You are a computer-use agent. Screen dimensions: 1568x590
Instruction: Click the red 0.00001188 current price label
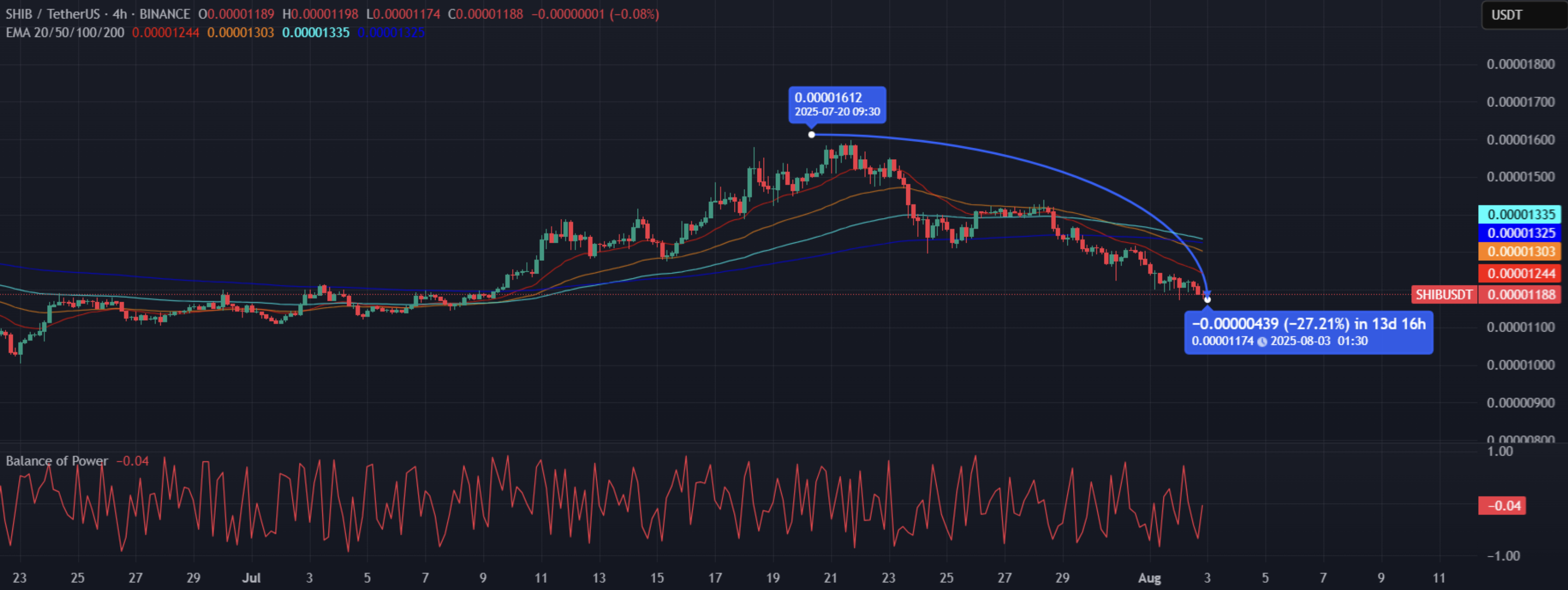pyautogui.click(x=1520, y=295)
